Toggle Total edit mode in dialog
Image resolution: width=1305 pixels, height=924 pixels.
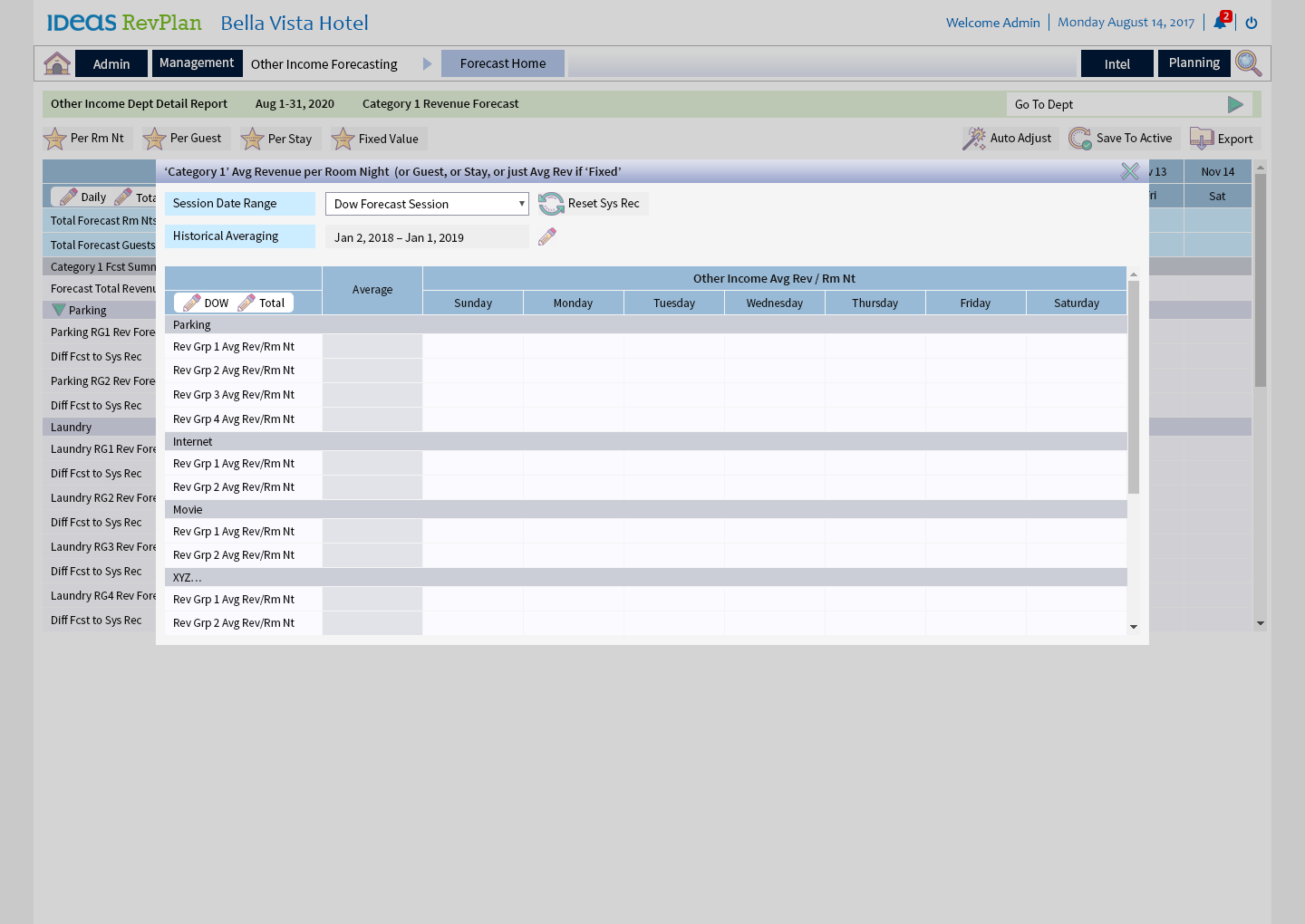click(x=262, y=303)
